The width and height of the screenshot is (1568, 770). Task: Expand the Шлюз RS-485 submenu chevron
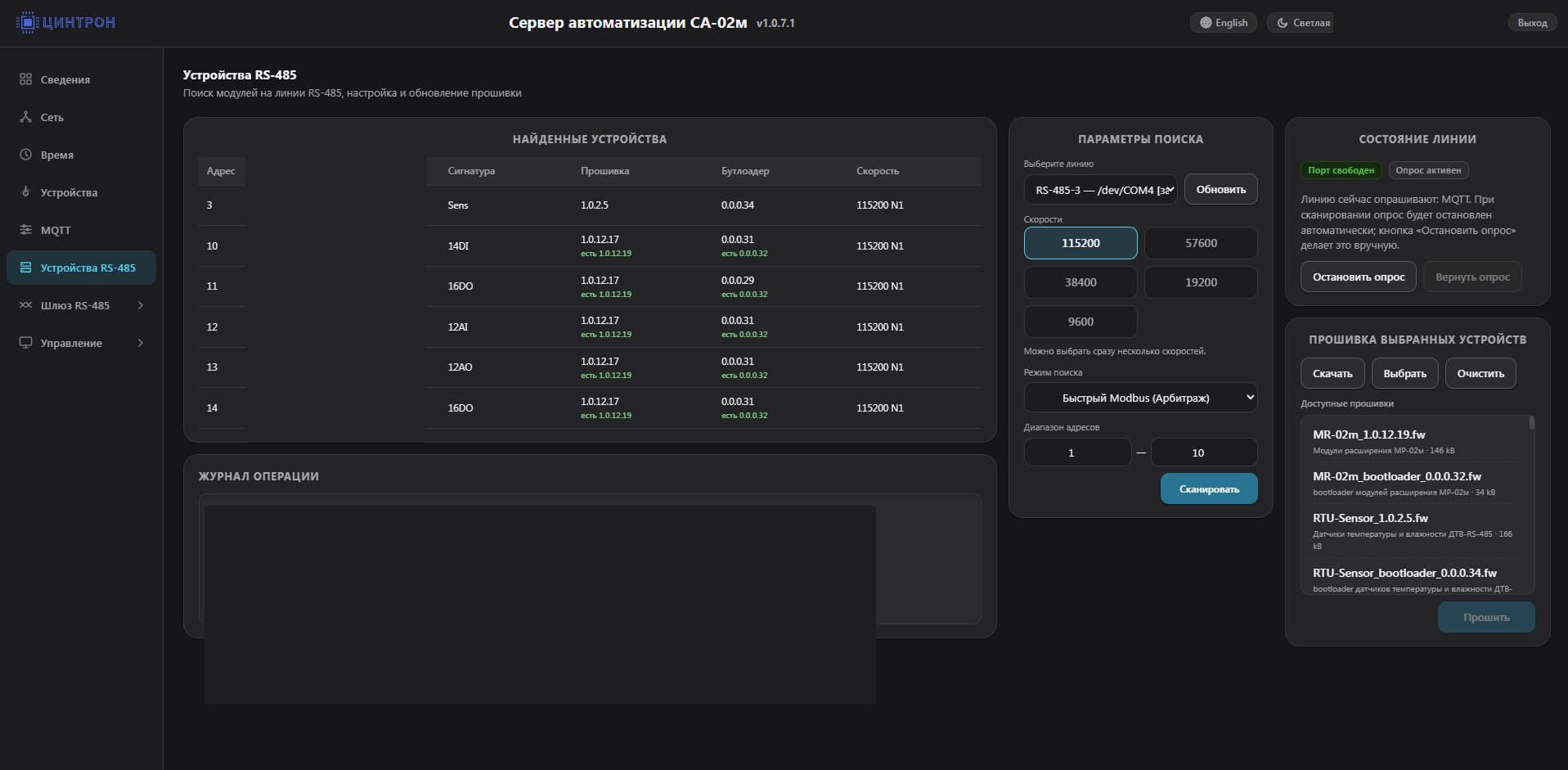[x=141, y=305]
